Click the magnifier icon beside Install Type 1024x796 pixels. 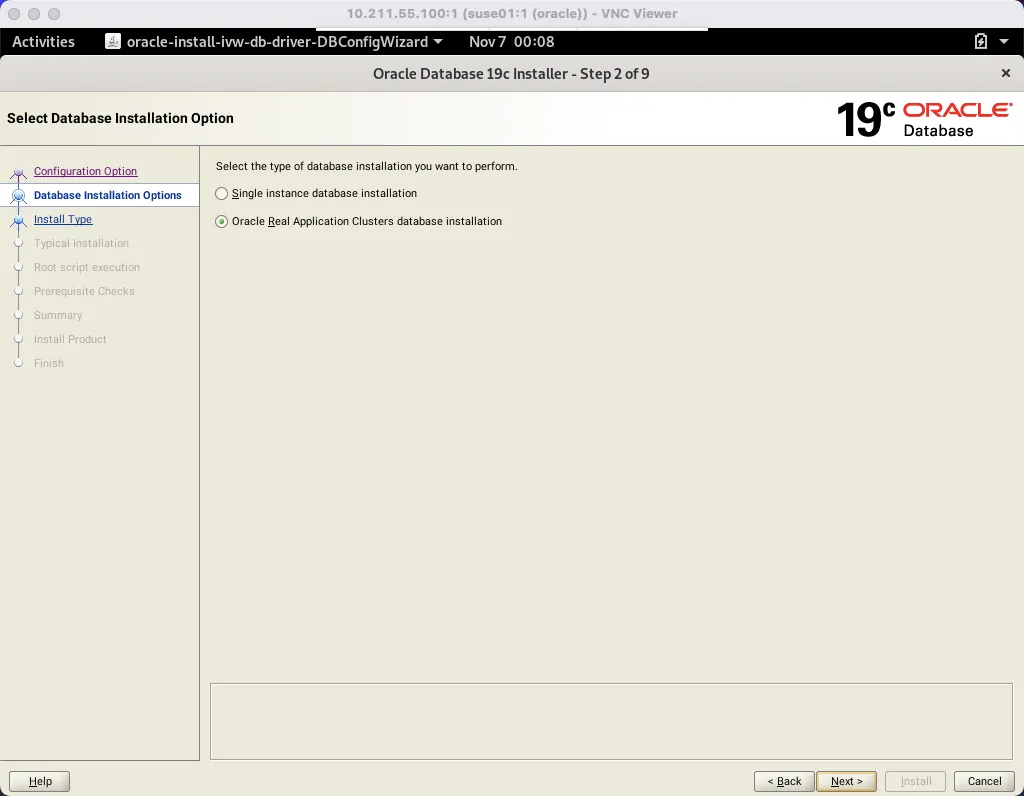point(18,219)
